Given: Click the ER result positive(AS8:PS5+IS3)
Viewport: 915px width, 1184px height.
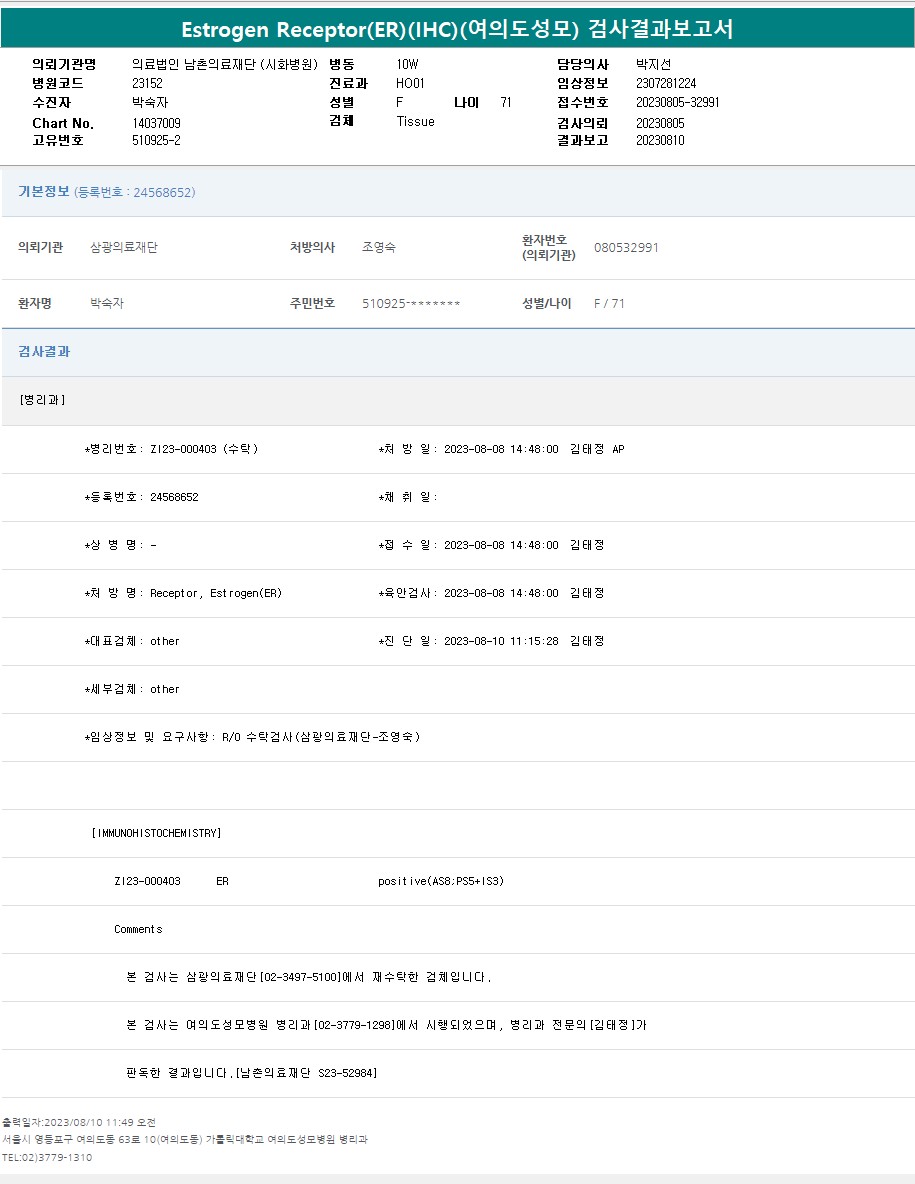Looking at the screenshot, I should 441,881.
